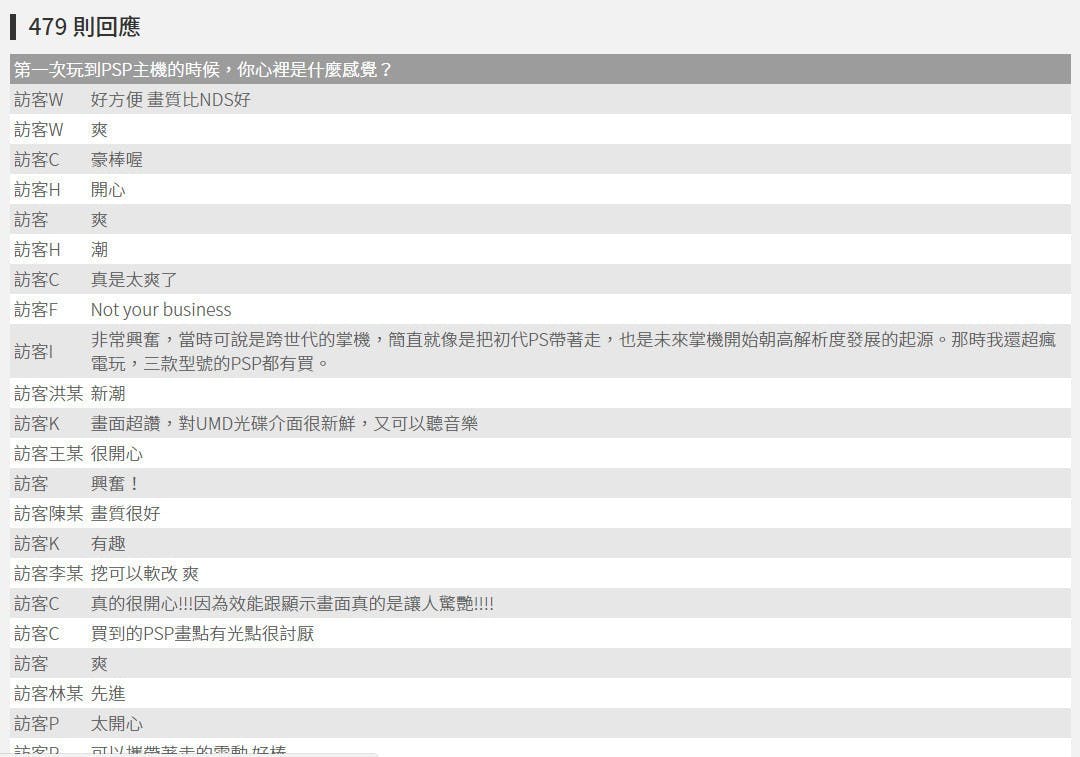Viewport: 1080px width, 757px height.
Task: Click 訪客W beside "好方便 畫質比NDS好"
Action: tap(39, 100)
